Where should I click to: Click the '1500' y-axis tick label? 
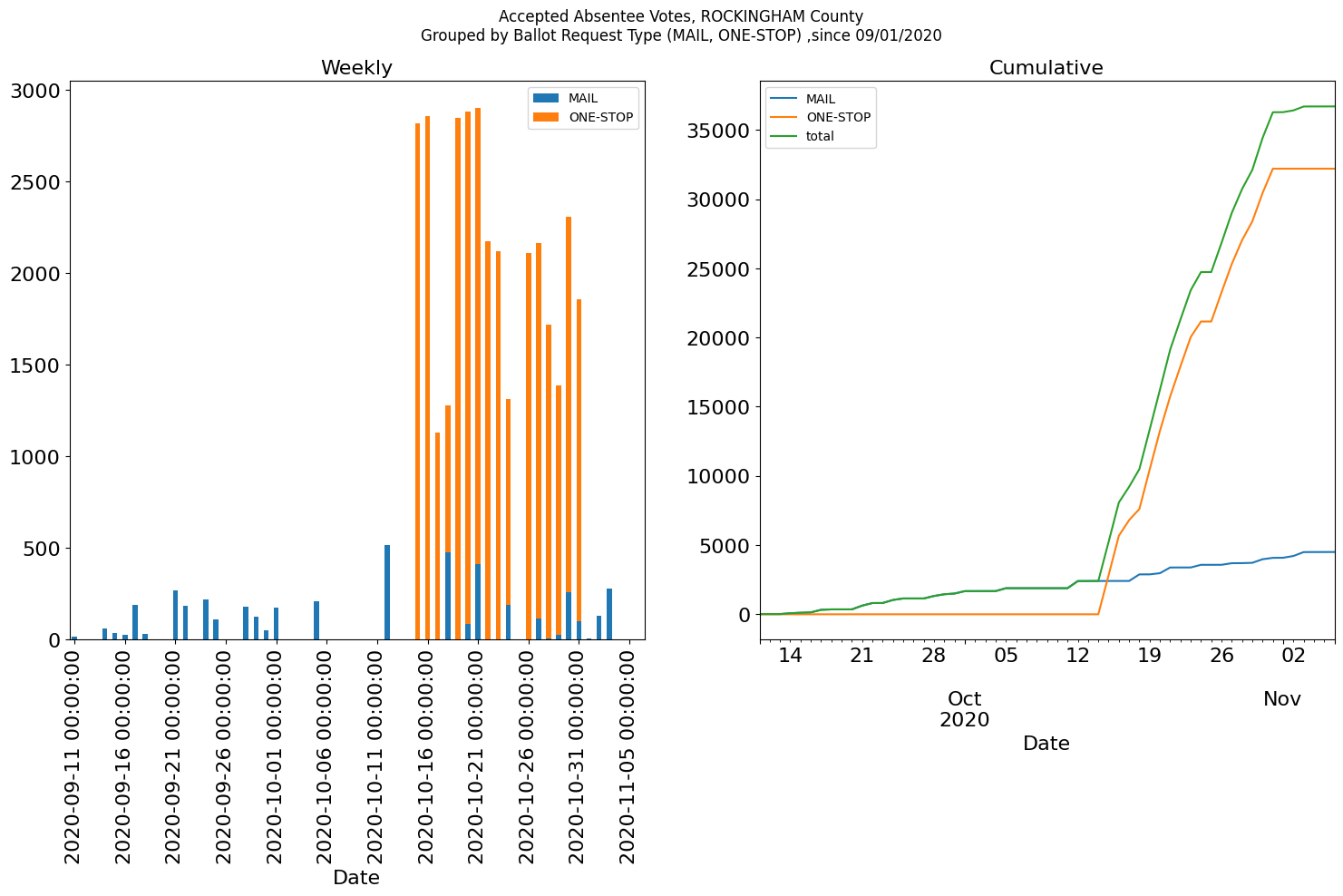pos(35,365)
